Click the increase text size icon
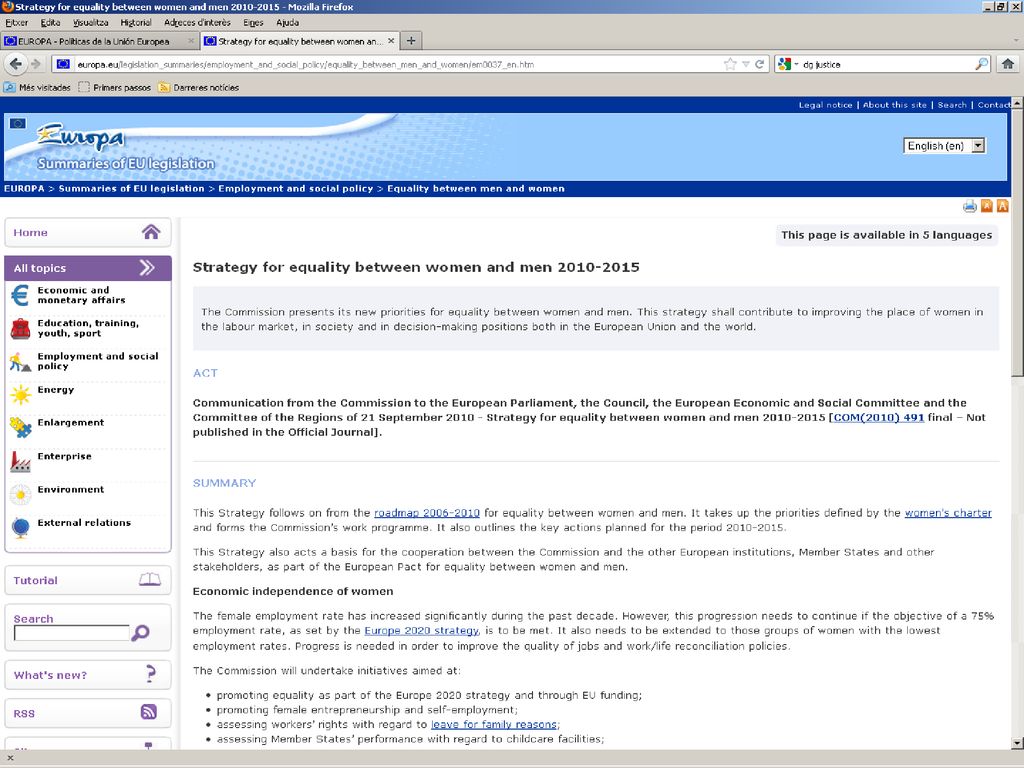Screen dimensions: 1024x768 1002,206
